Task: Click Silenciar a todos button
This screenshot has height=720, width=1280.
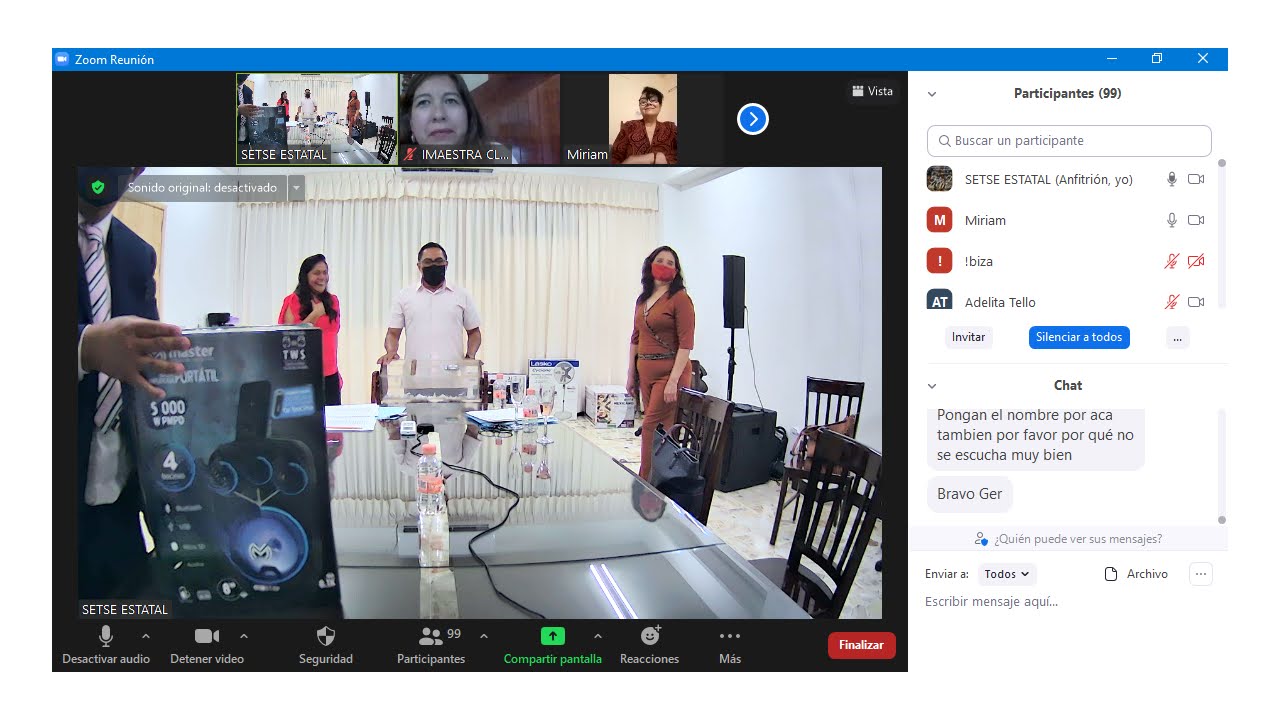Action: point(1079,337)
